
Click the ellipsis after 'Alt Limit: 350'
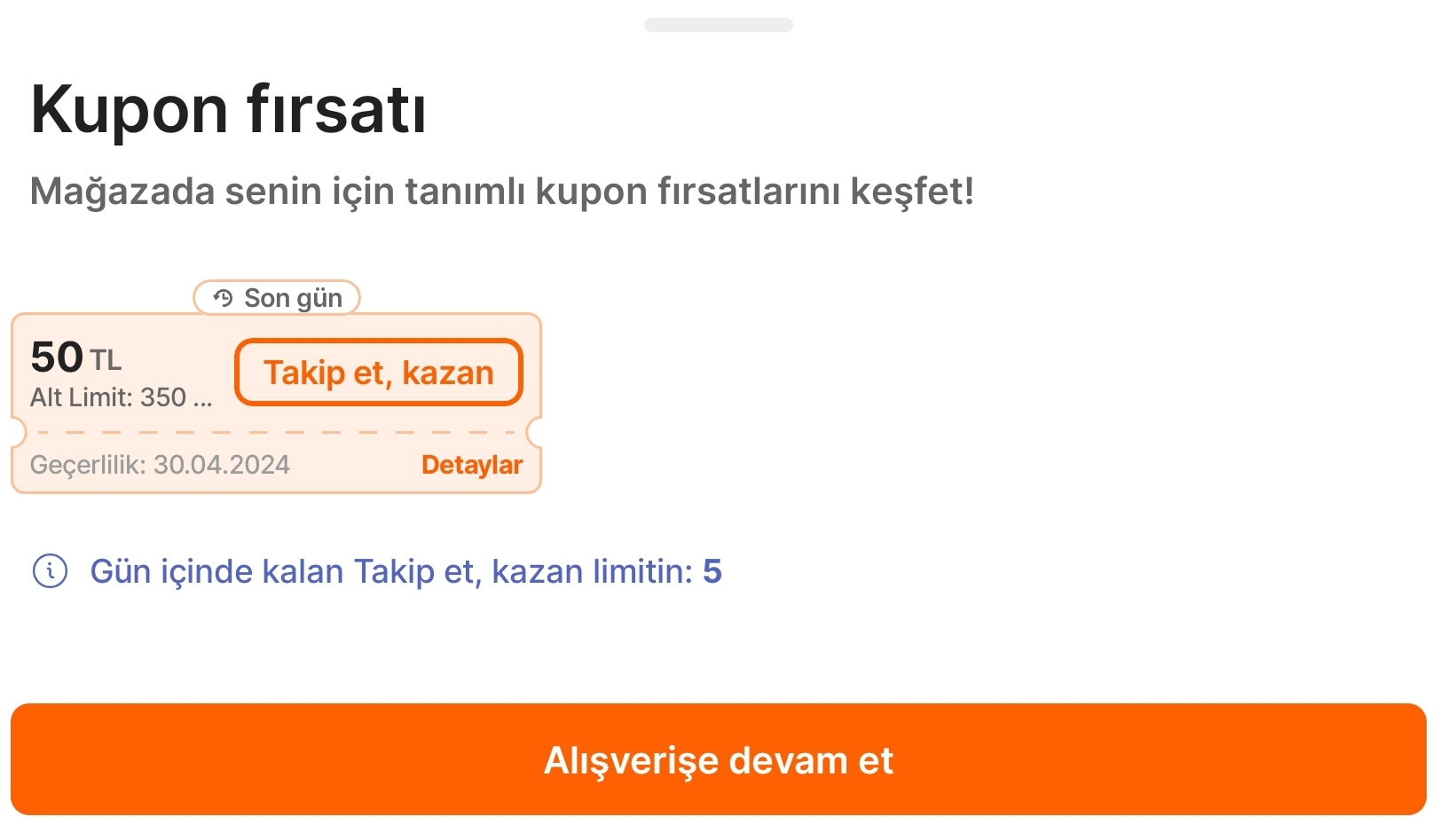point(203,403)
